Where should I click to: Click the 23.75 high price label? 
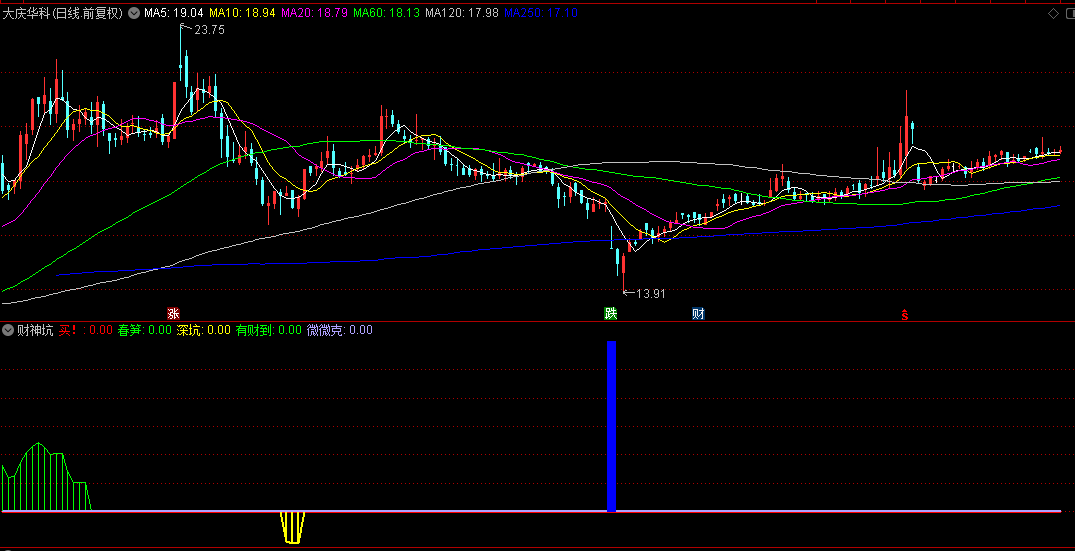pyautogui.click(x=209, y=29)
